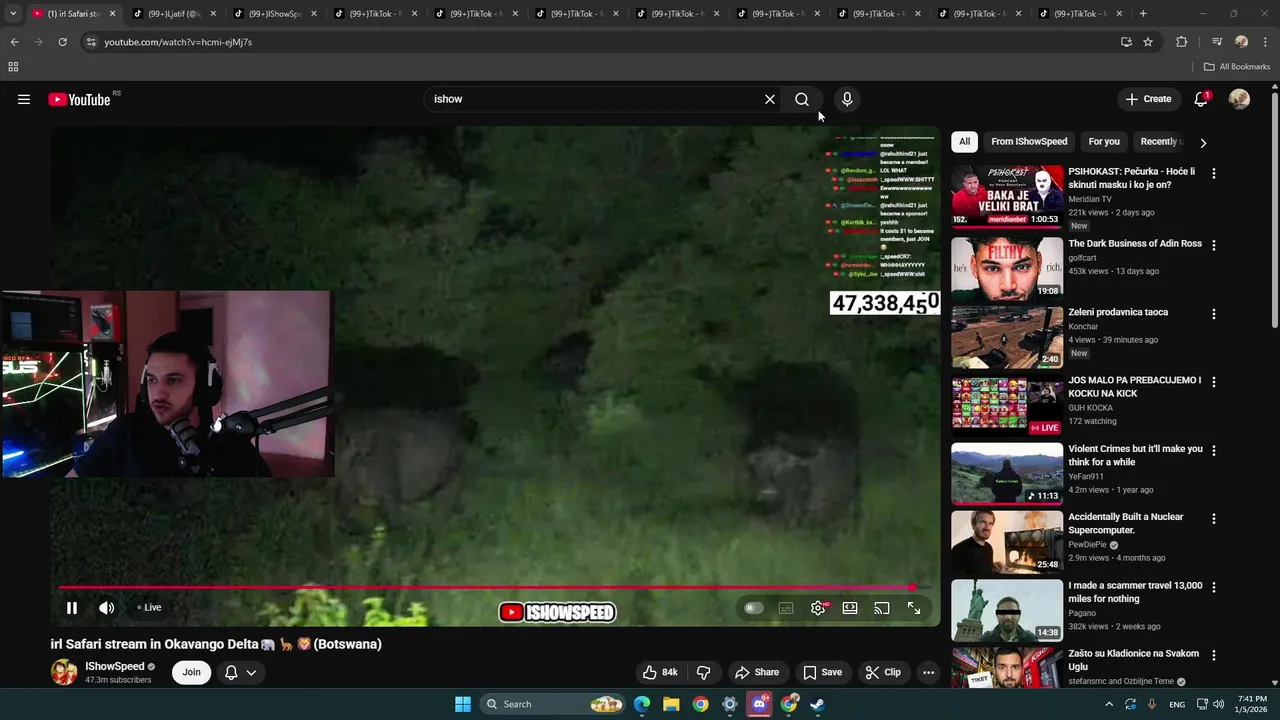Open Violent Crimes video title

(x=1135, y=455)
